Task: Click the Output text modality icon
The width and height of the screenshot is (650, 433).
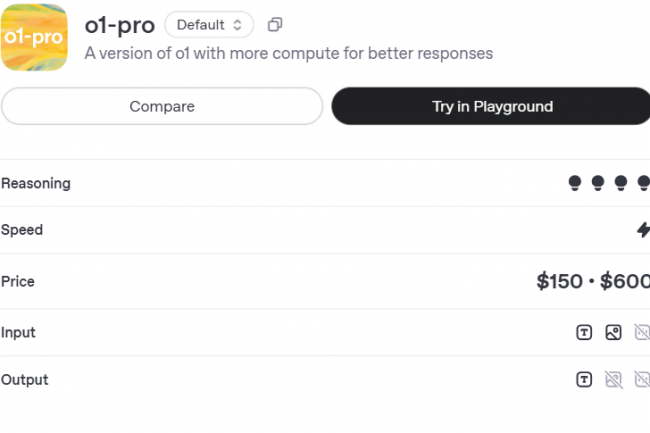Action: [x=584, y=380]
